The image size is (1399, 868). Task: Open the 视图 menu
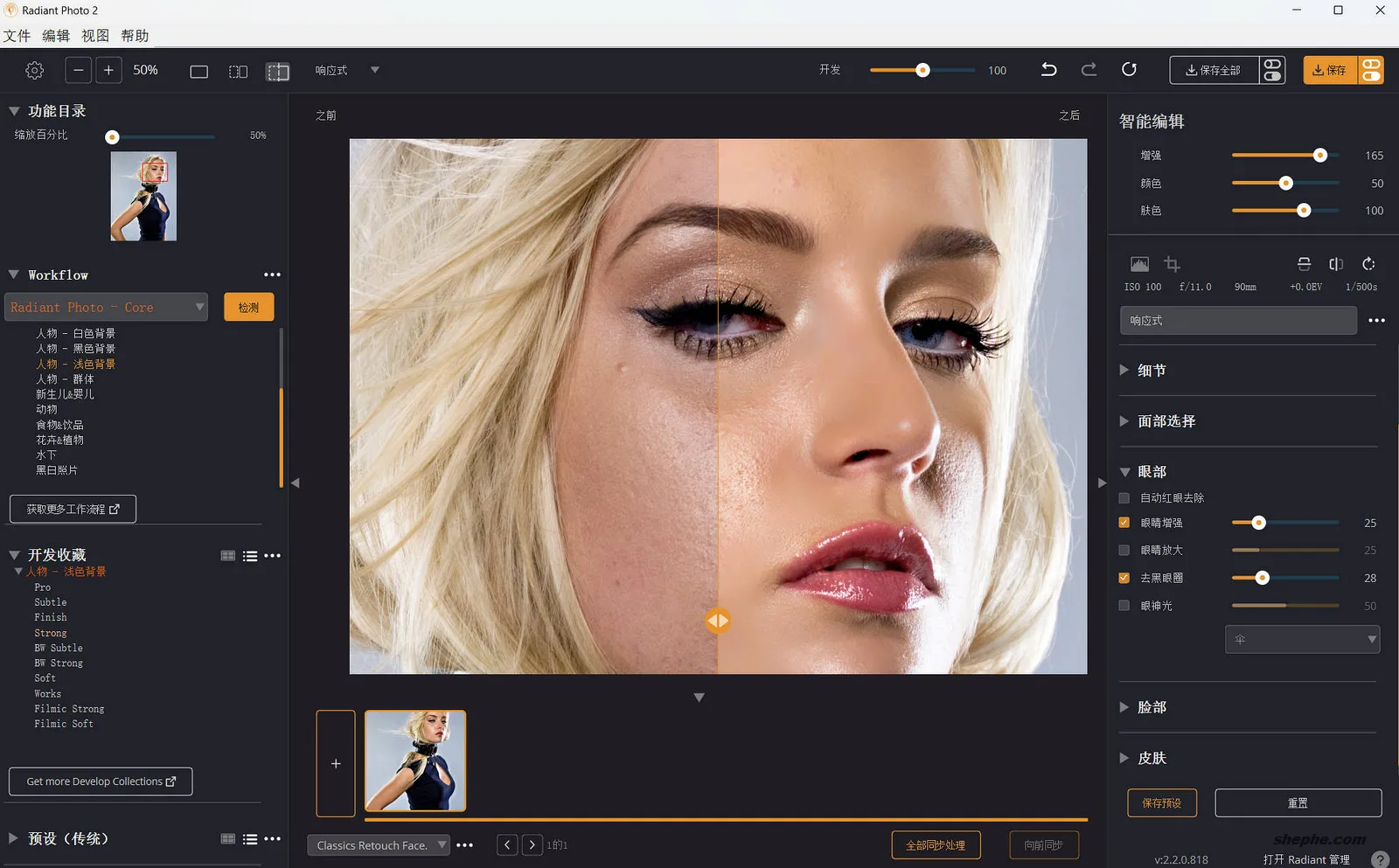[x=95, y=36]
